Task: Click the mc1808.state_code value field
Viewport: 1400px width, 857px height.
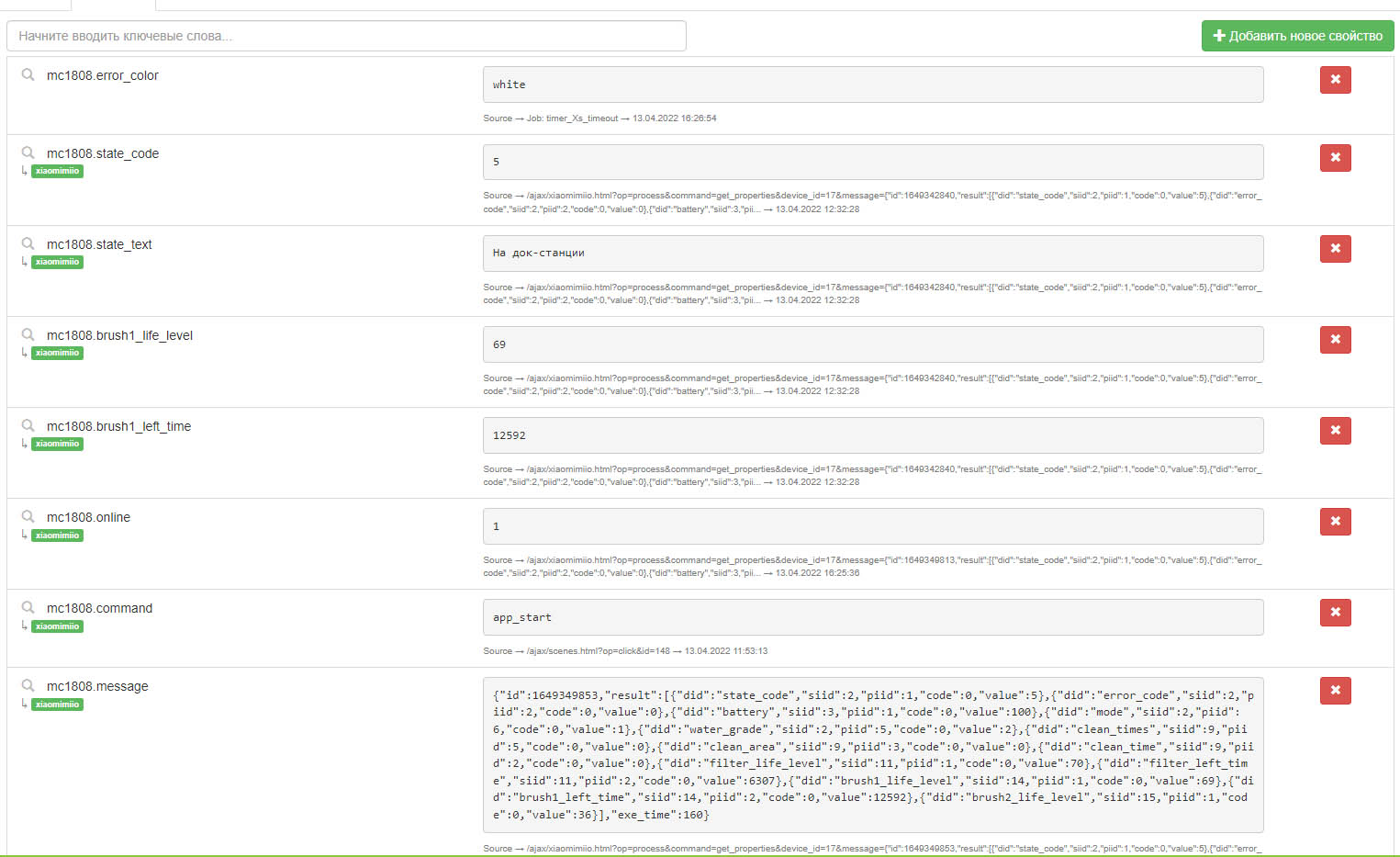Action: pos(873,162)
